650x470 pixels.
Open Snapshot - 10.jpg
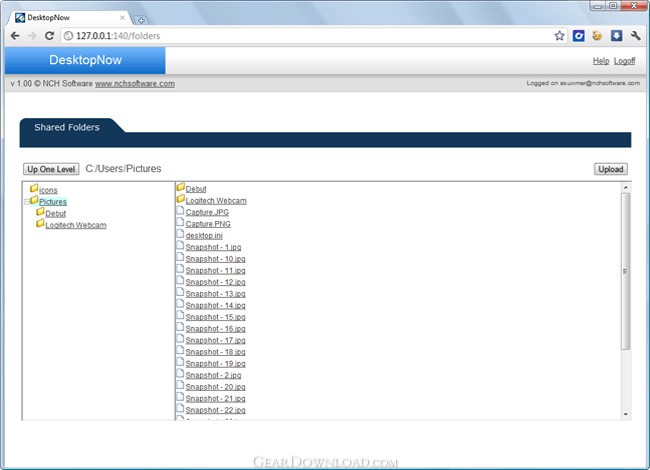pos(215,259)
